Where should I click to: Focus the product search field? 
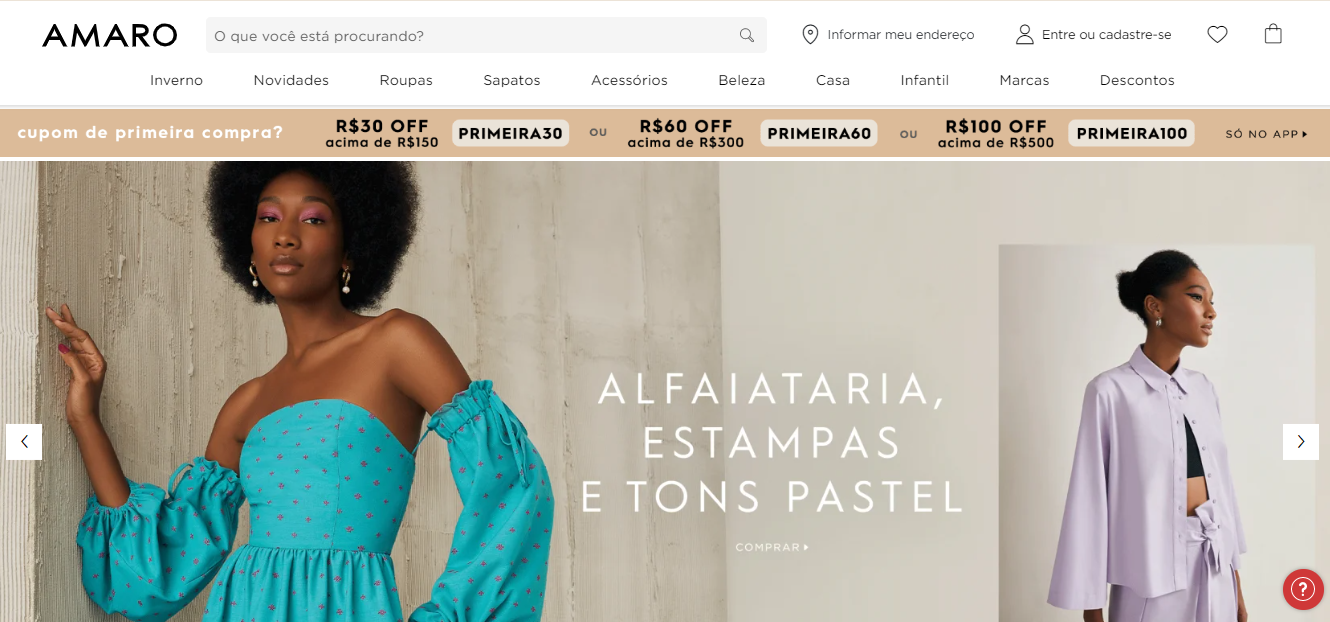pyautogui.click(x=486, y=35)
